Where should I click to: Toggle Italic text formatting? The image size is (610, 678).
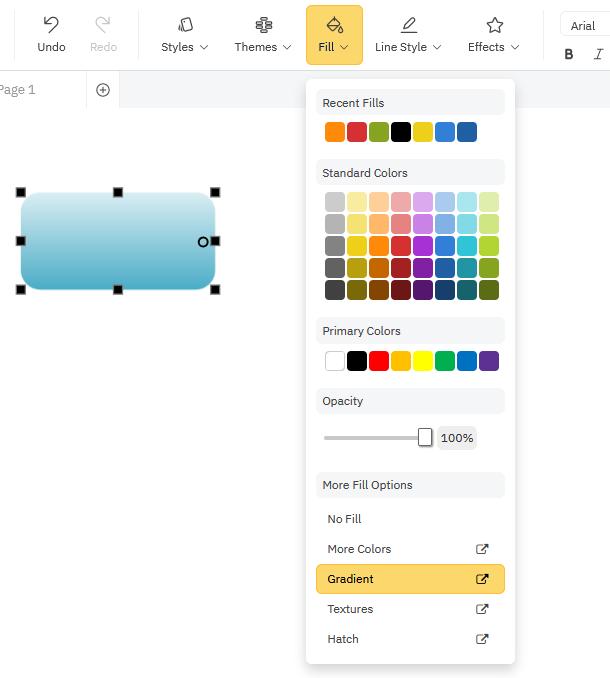(598, 54)
